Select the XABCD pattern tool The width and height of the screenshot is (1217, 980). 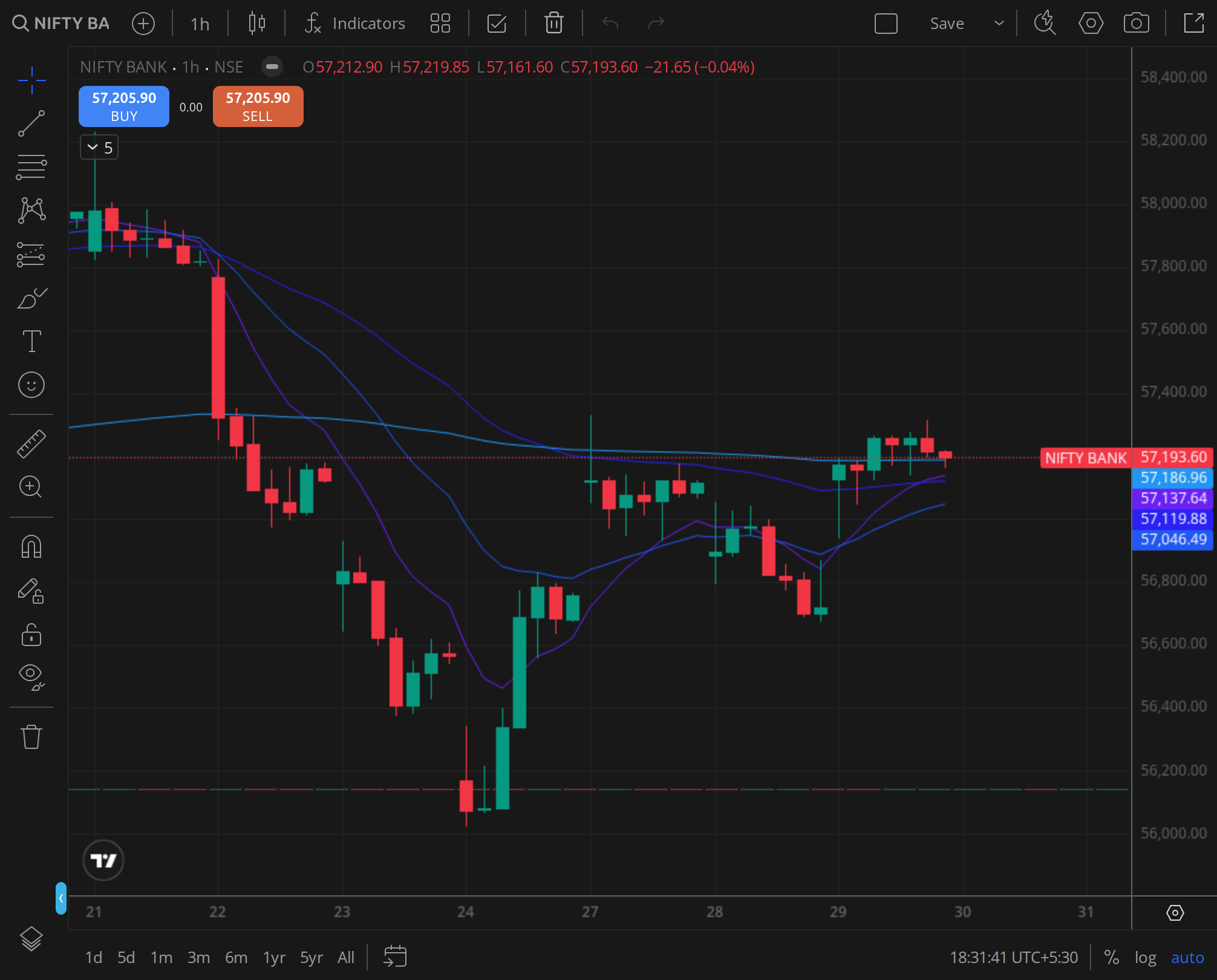pos(31,211)
